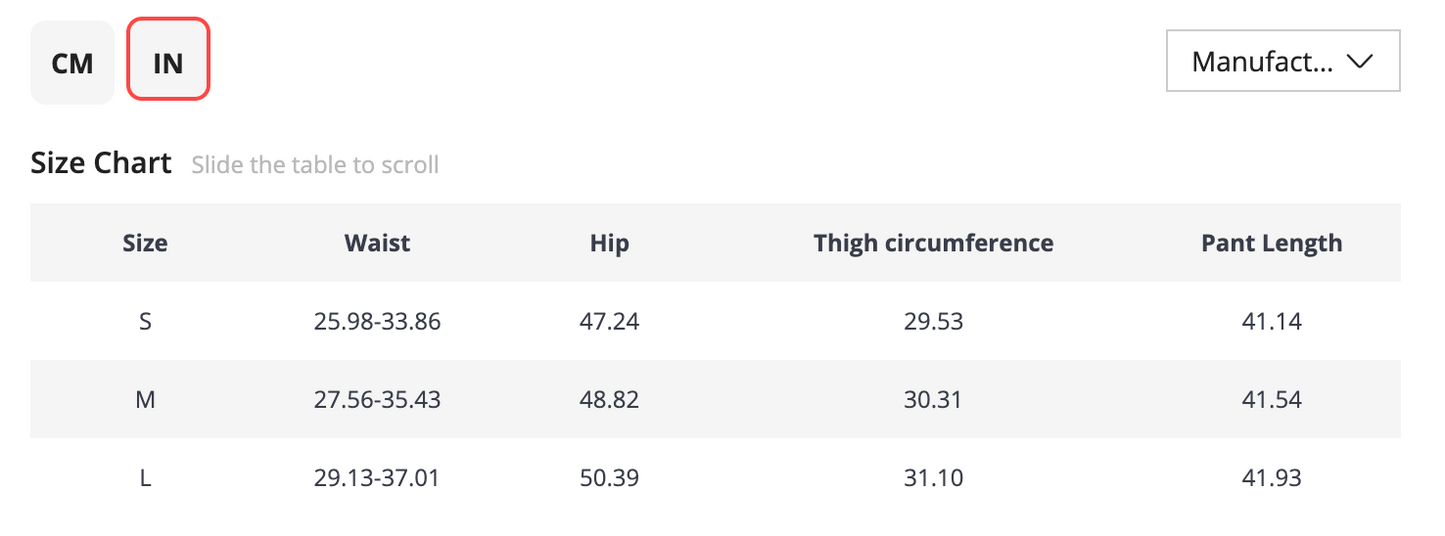This screenshot has width=1445, height=536.
Task: Switch units to CM
Action: 72,62
